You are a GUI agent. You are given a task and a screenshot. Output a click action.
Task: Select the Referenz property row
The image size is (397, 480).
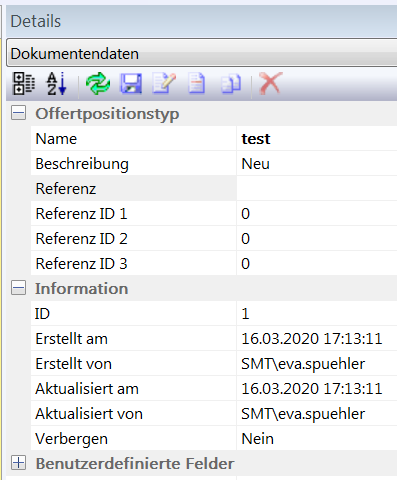click(x=214, y=188)
